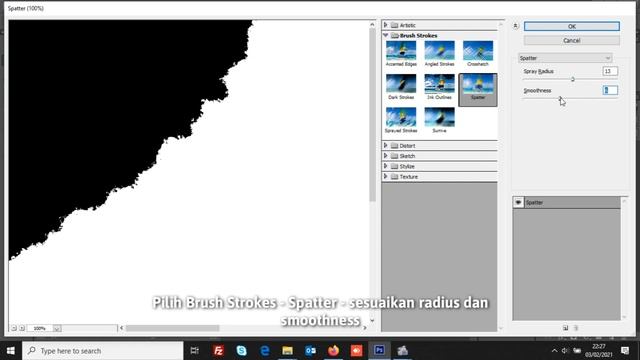This screenshot has width=640, height=360.
Task: Open the orange recorder app in taskbar
Action: click(356, 351)
